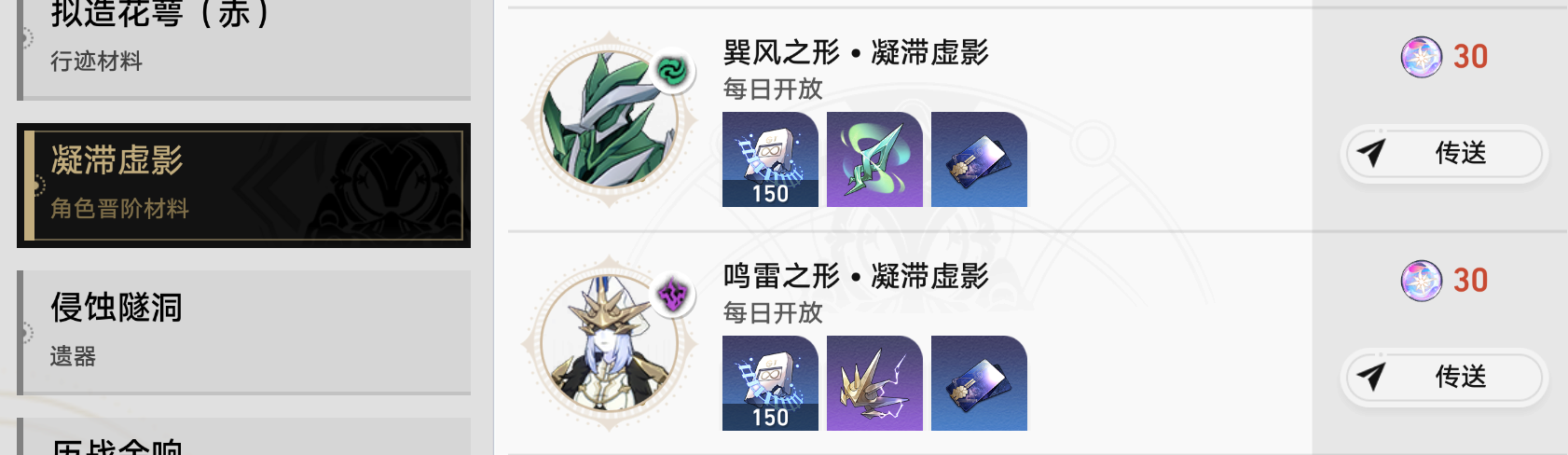Image resolution: width=1568 pixels, height=455 pixels.
Task: Click Trailblaze Power icon costing 30 for 巽风之形
Action: coord(1422,57)
